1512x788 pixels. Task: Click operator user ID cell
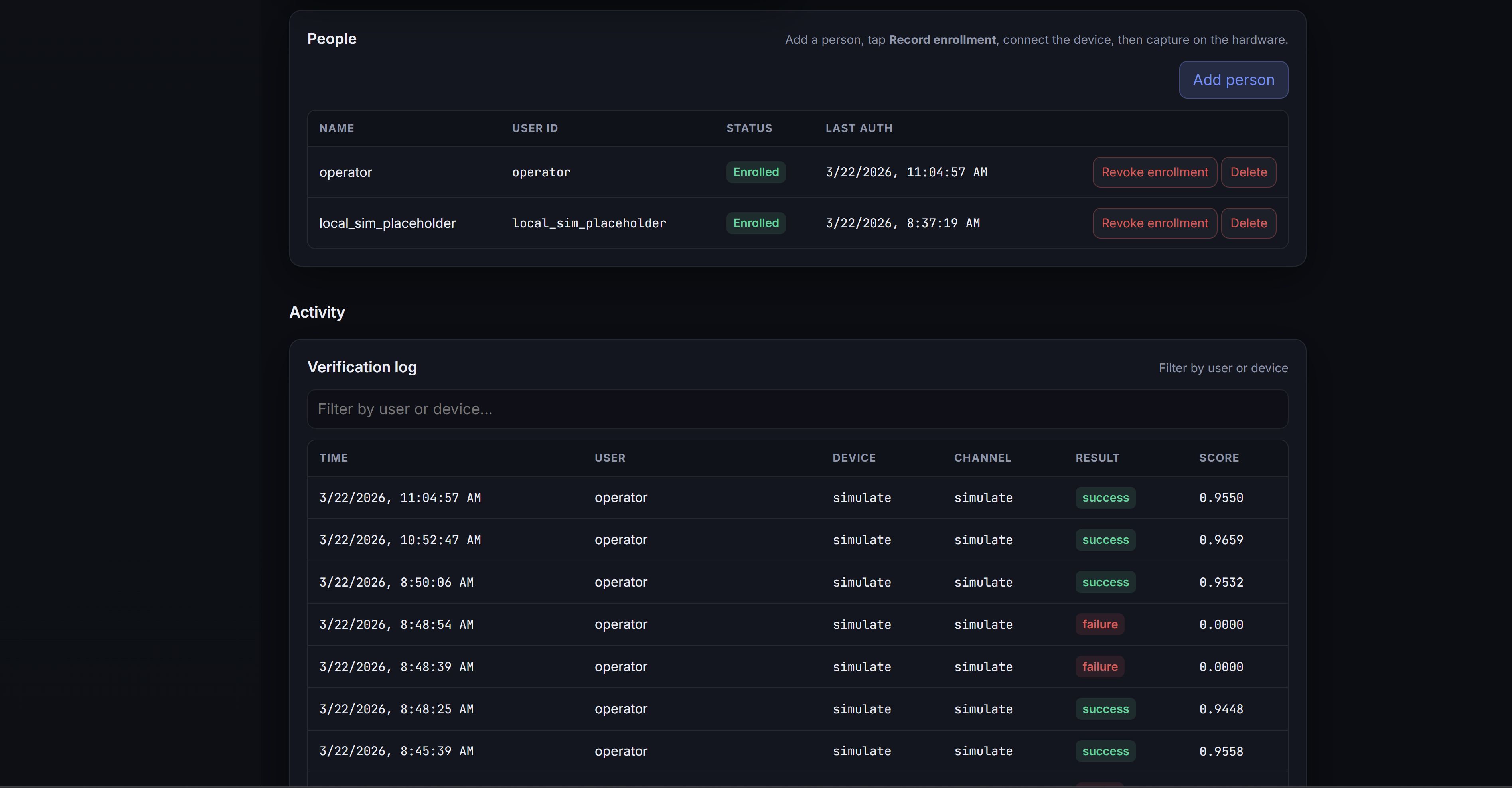(x=541, y=173)
